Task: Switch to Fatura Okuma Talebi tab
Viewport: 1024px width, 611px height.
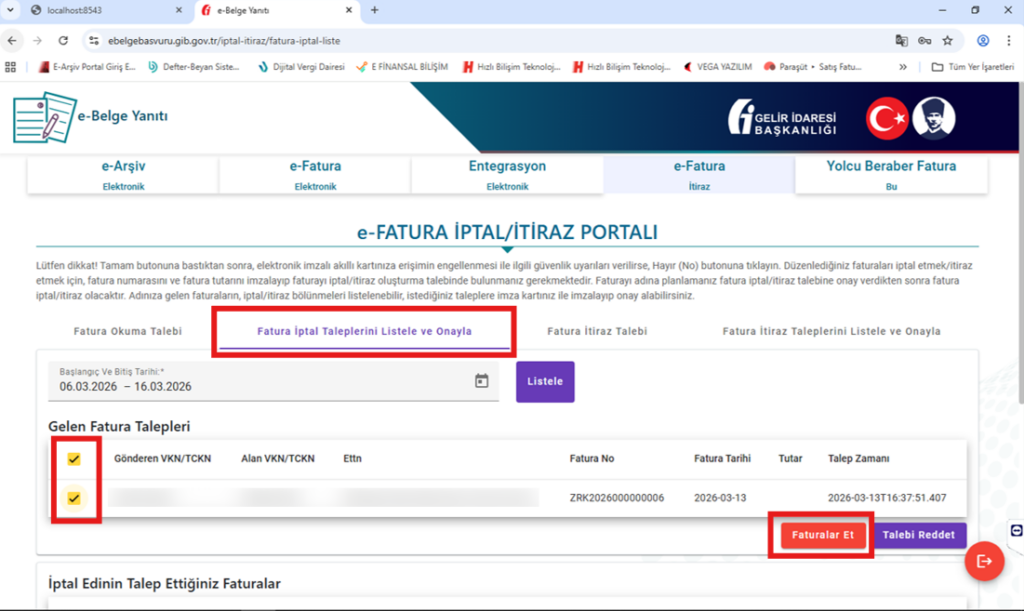Action: point(127,331)
